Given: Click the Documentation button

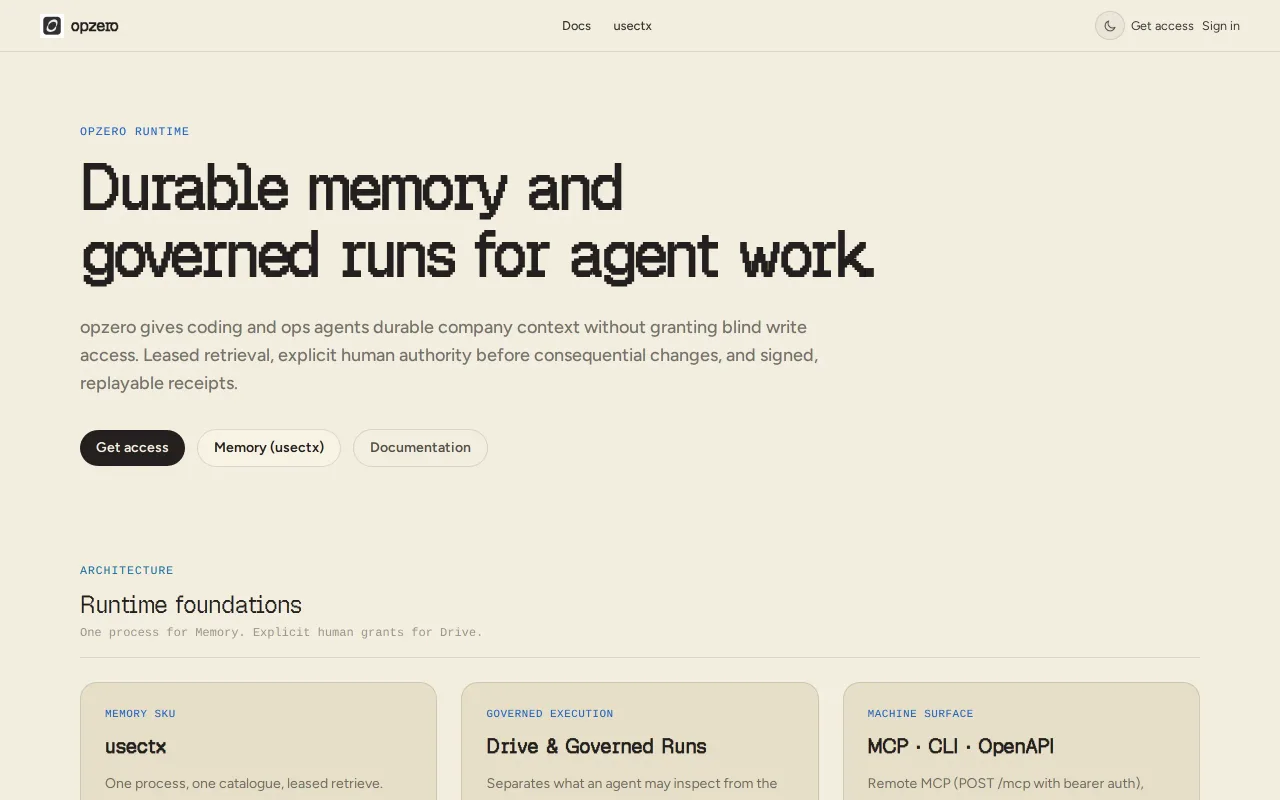Looking at the screenshot, I should point(420,448).
